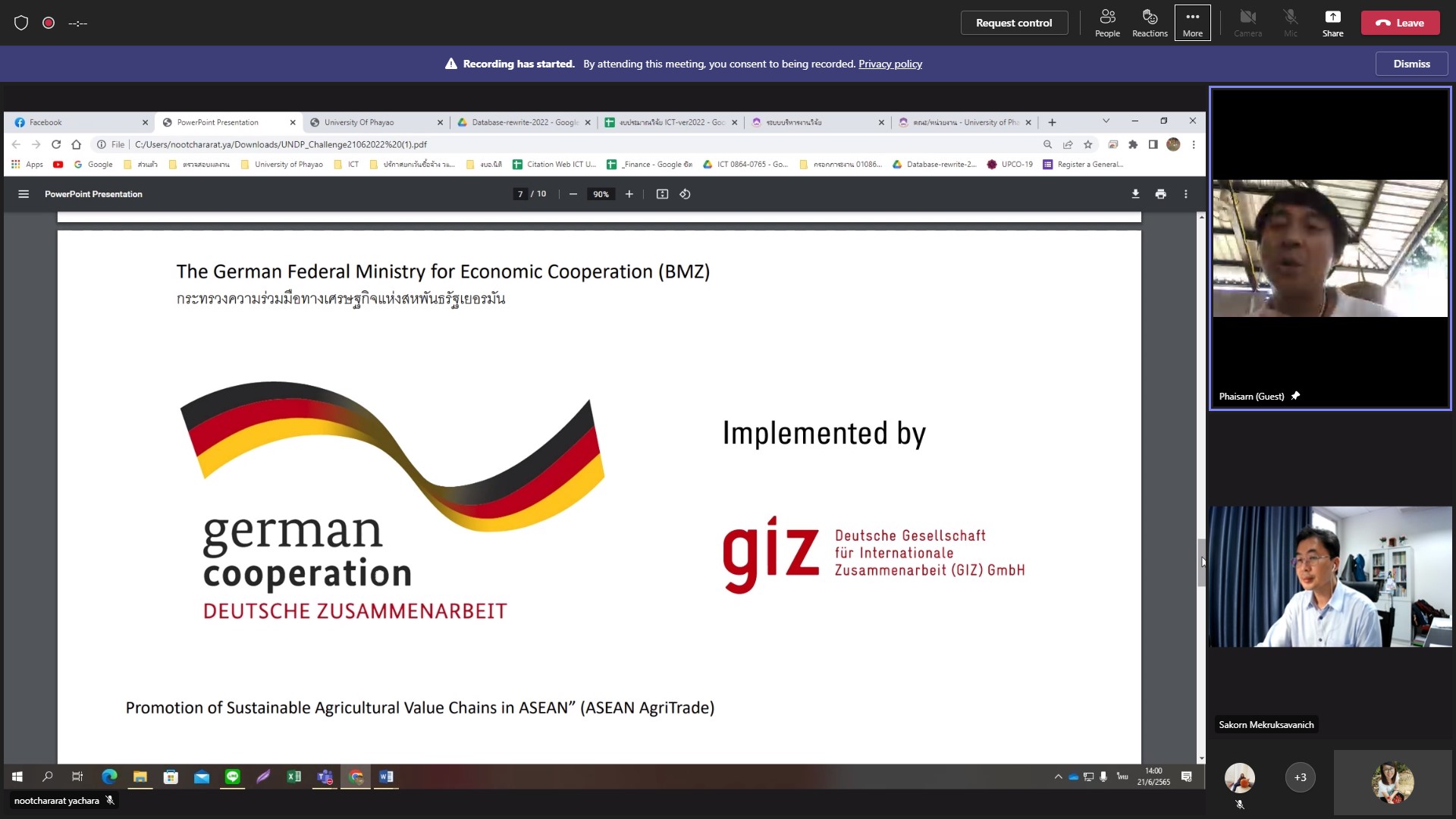
Task: Rotate the PDF counterclockwise
Action: tap(685, 194)
